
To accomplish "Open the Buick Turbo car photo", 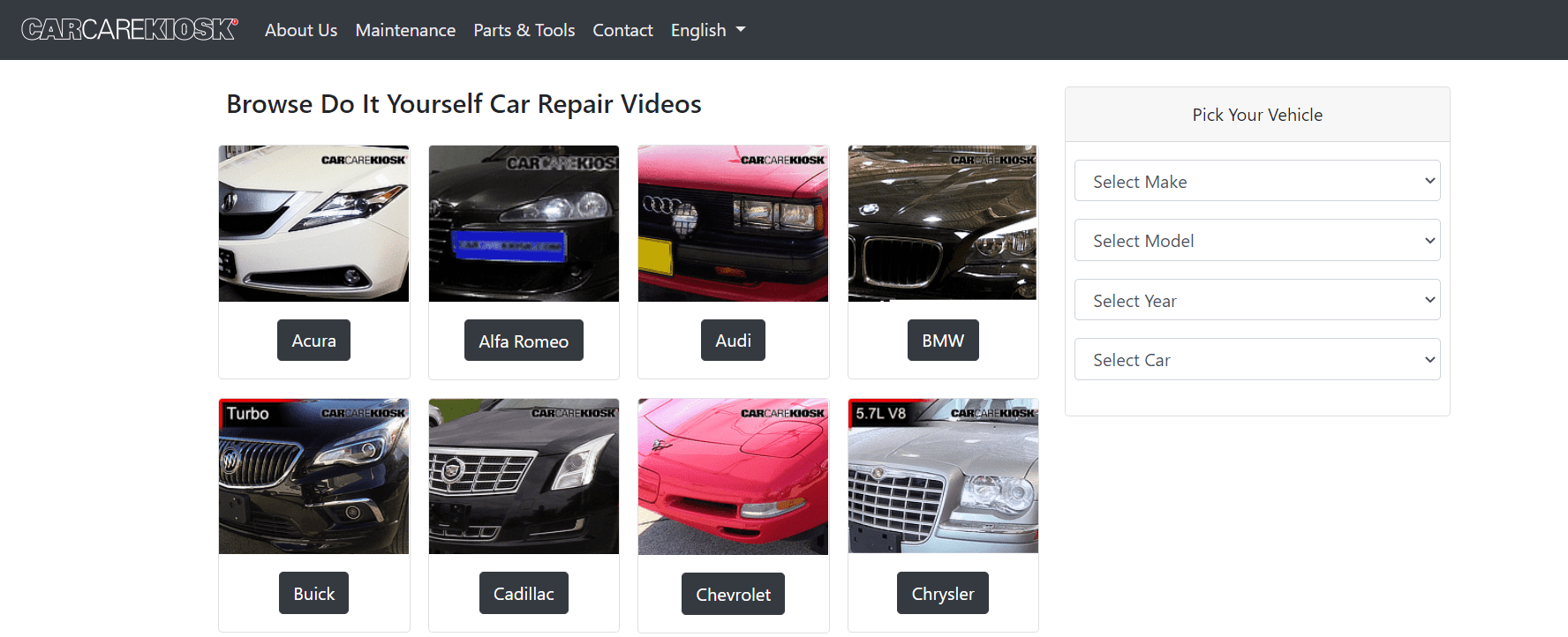I will click(x=313, y=476).
